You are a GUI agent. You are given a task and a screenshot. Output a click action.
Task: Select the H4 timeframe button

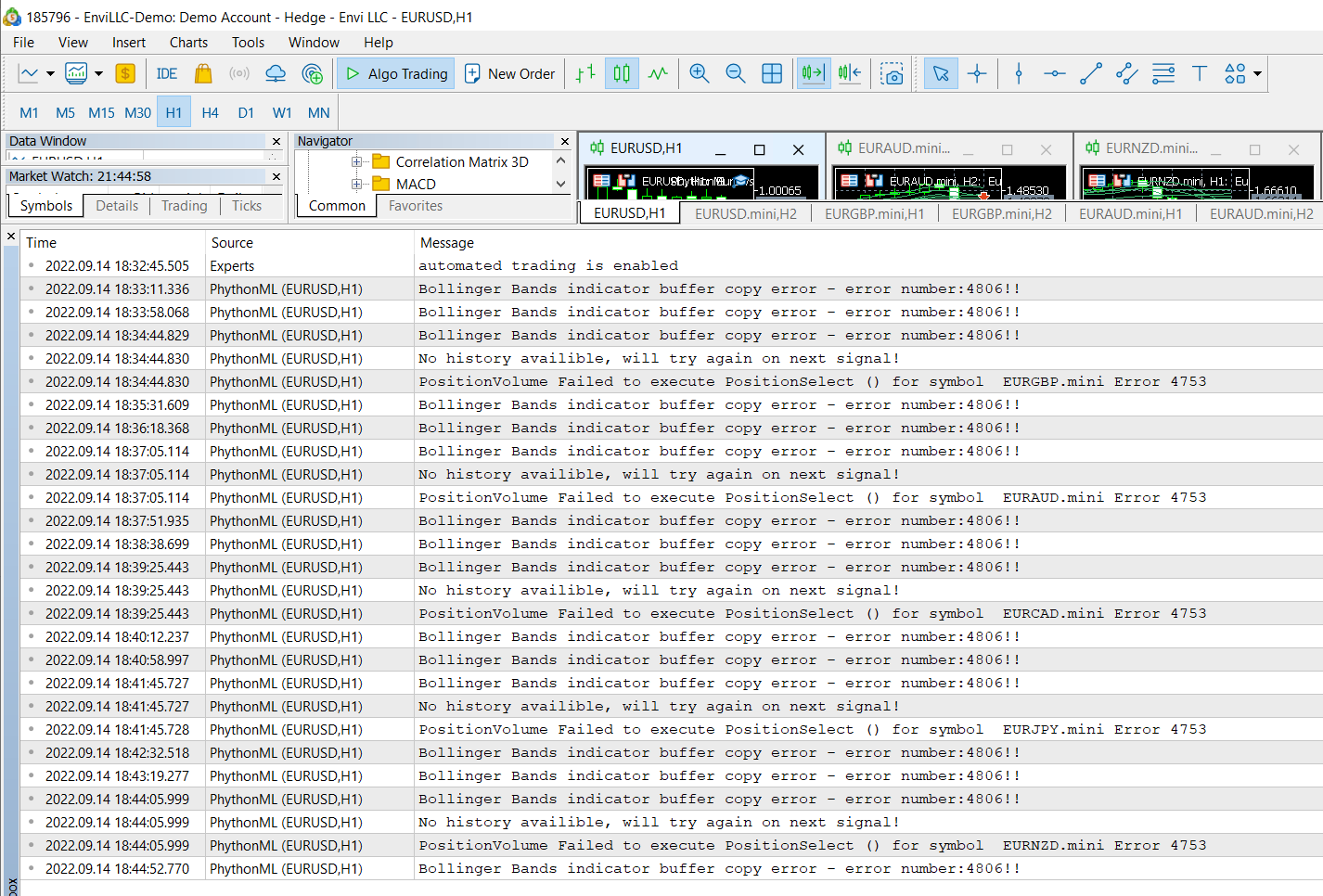(210, 113)
